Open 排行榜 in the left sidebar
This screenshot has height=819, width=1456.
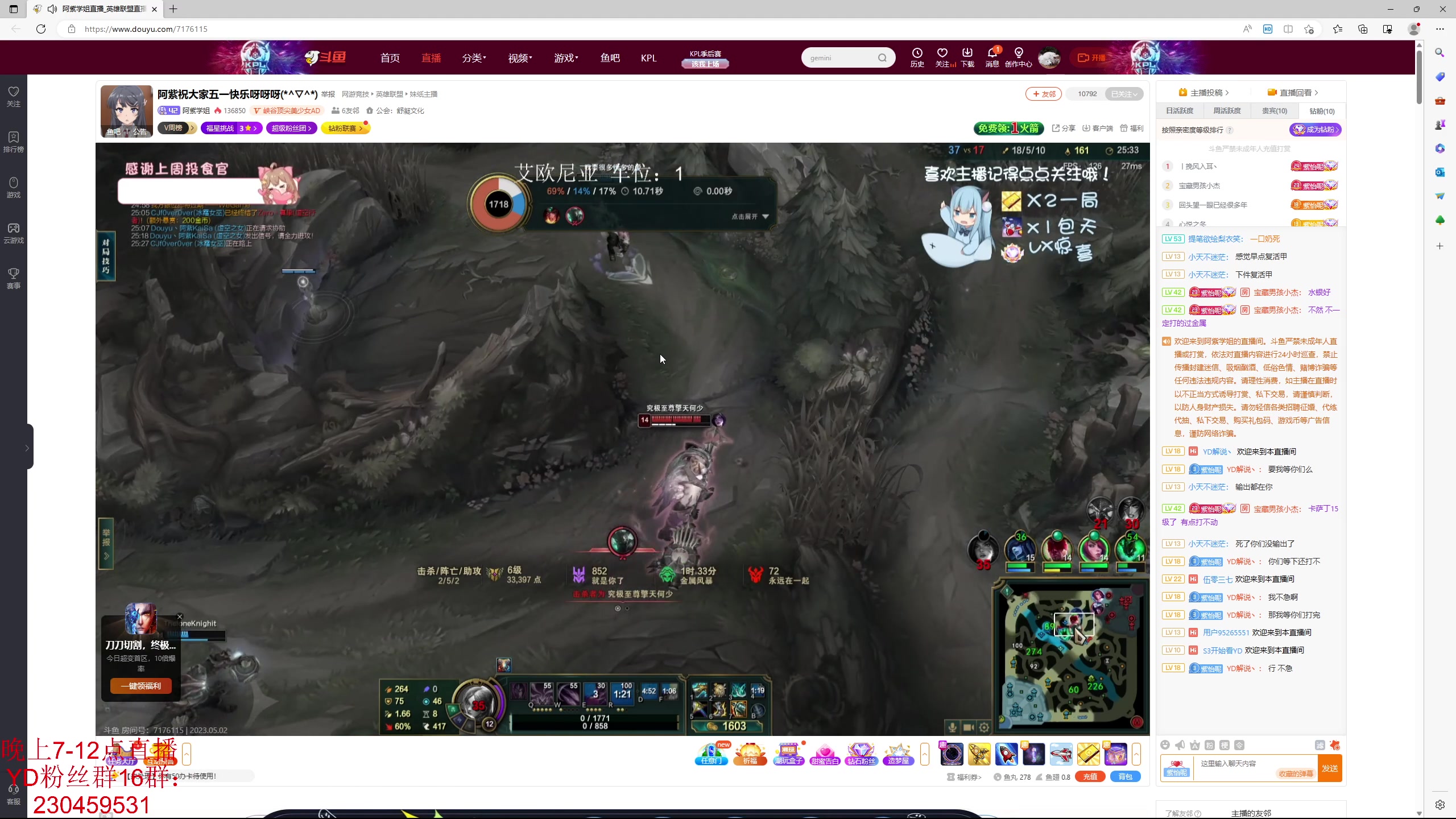pos(14,142)
